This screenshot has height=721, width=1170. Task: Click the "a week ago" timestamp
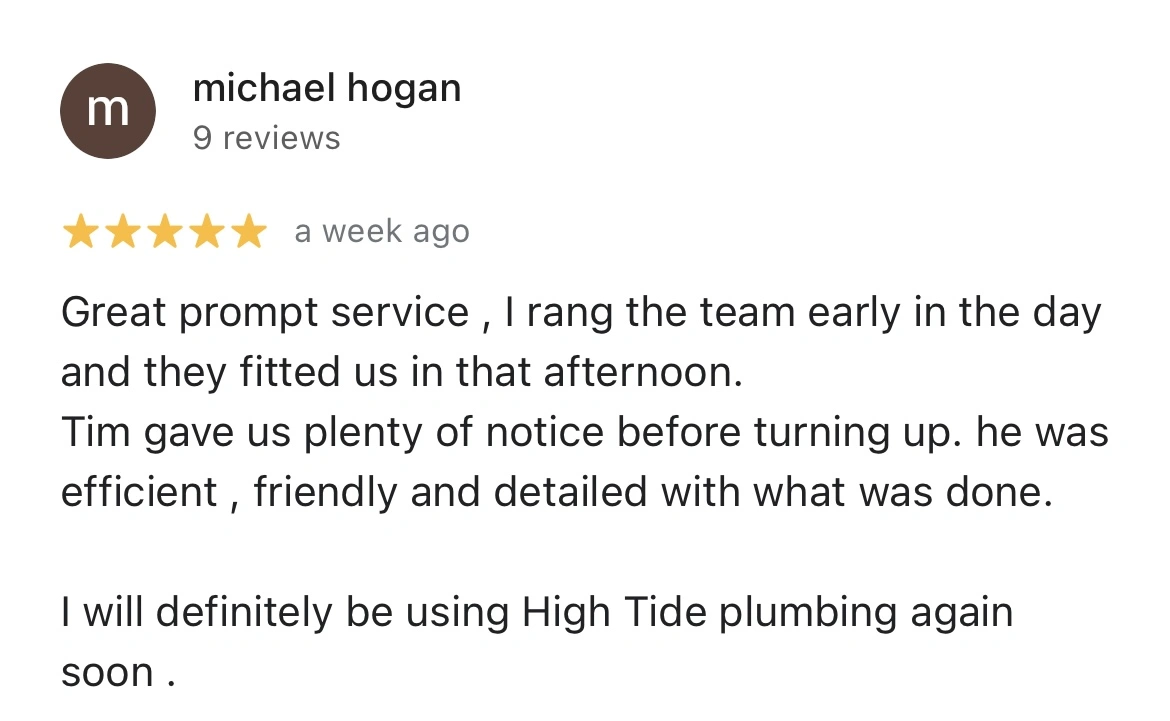382,231
